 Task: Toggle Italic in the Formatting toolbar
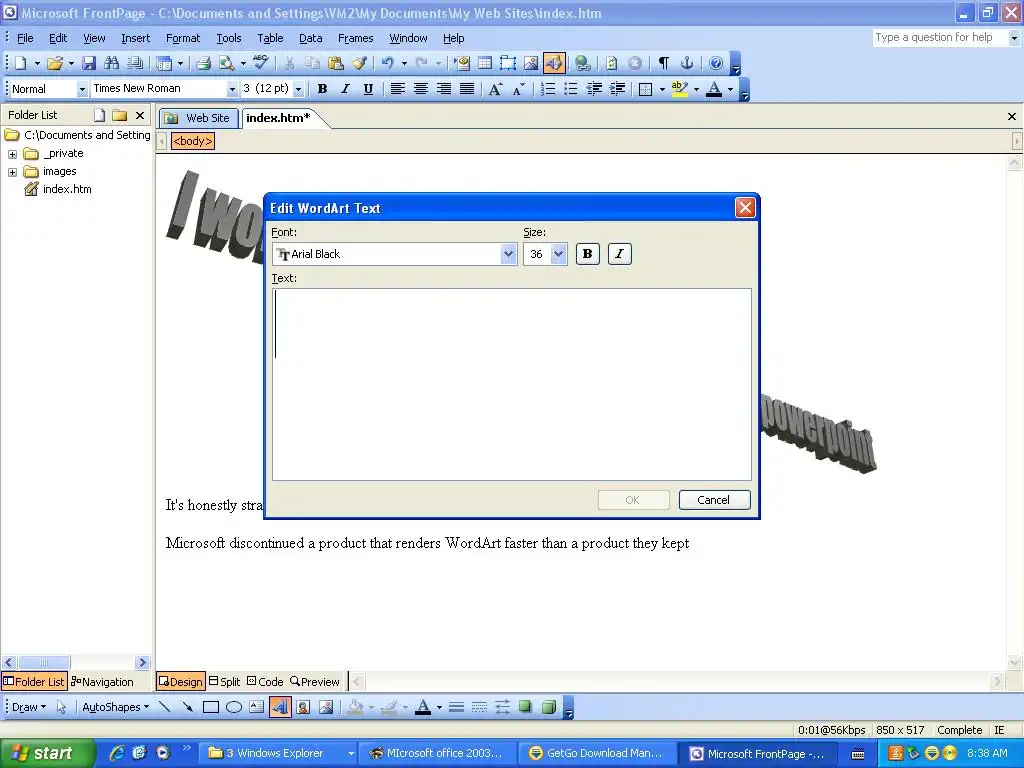click(345, 89)
